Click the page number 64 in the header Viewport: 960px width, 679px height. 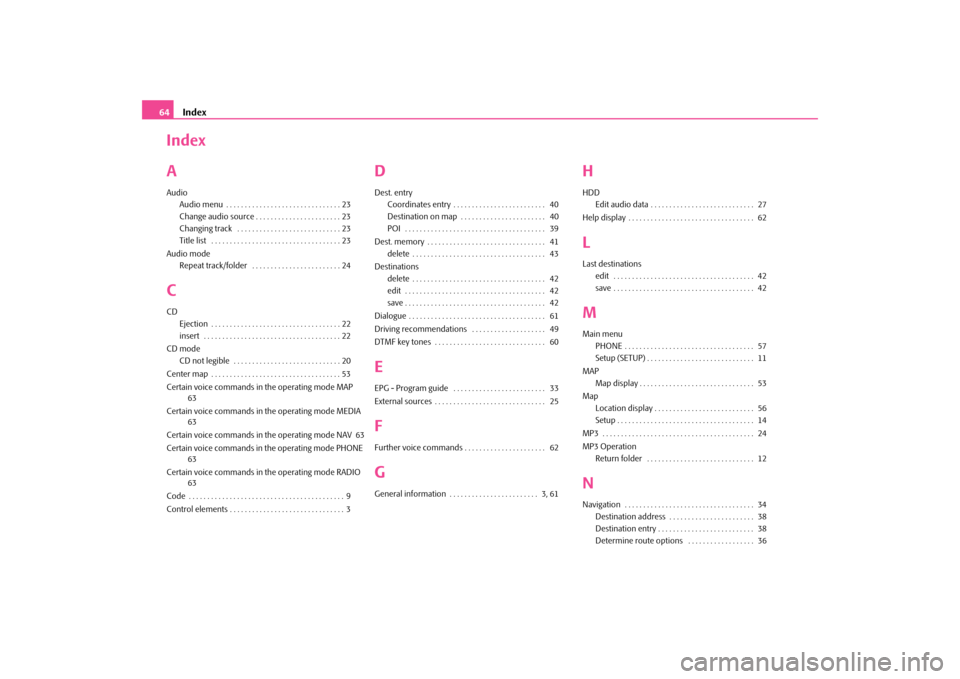[x=164, y=112]
